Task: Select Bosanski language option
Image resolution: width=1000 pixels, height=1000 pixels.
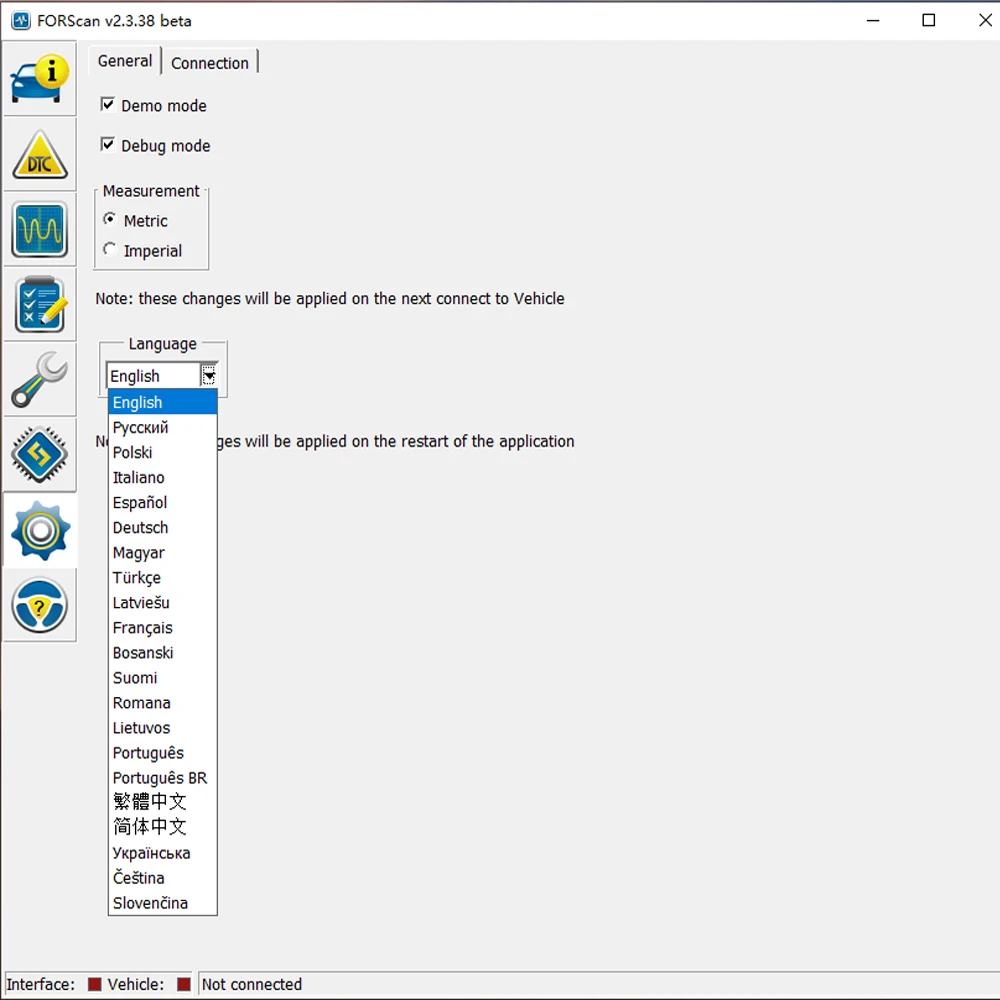Action: pyautogui.click(x=163, y=652)
